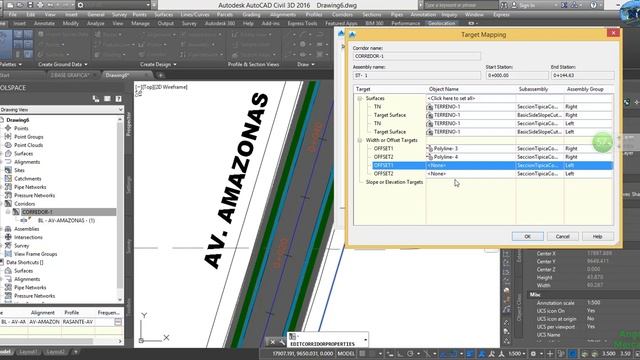Viewport: 640px width, 360px height.
Task: Collapse the Surfaces target group
Action: (x=360, y=98)
